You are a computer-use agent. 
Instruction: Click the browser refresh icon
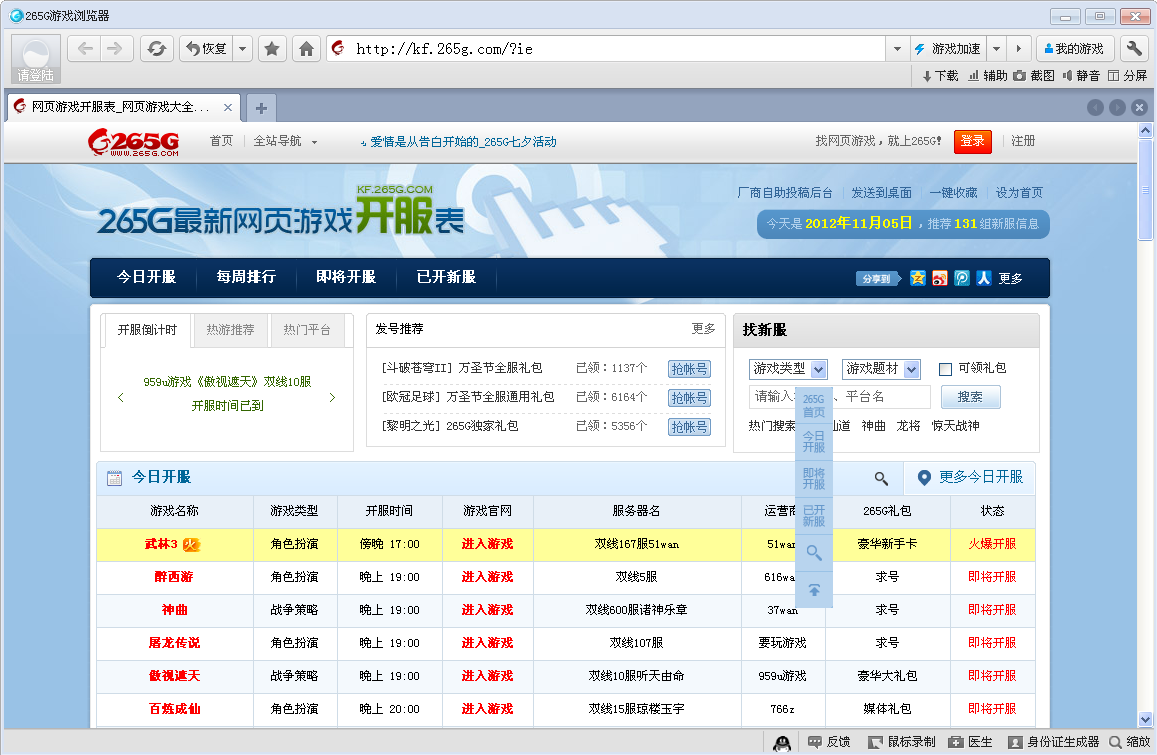click(x=156, y=49)
